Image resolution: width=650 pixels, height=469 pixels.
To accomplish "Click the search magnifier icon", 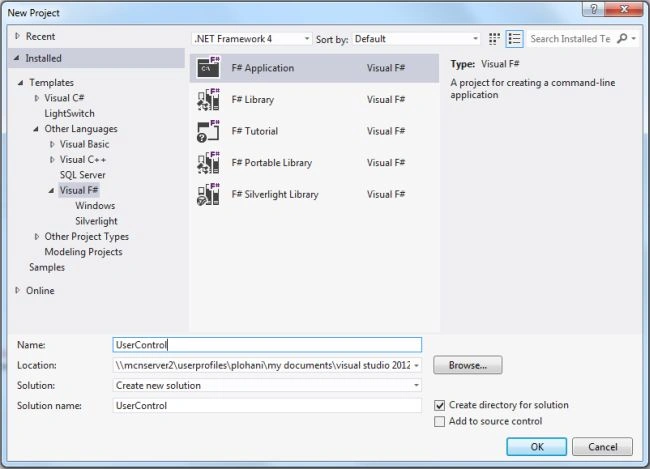I will tap(622, 39).
